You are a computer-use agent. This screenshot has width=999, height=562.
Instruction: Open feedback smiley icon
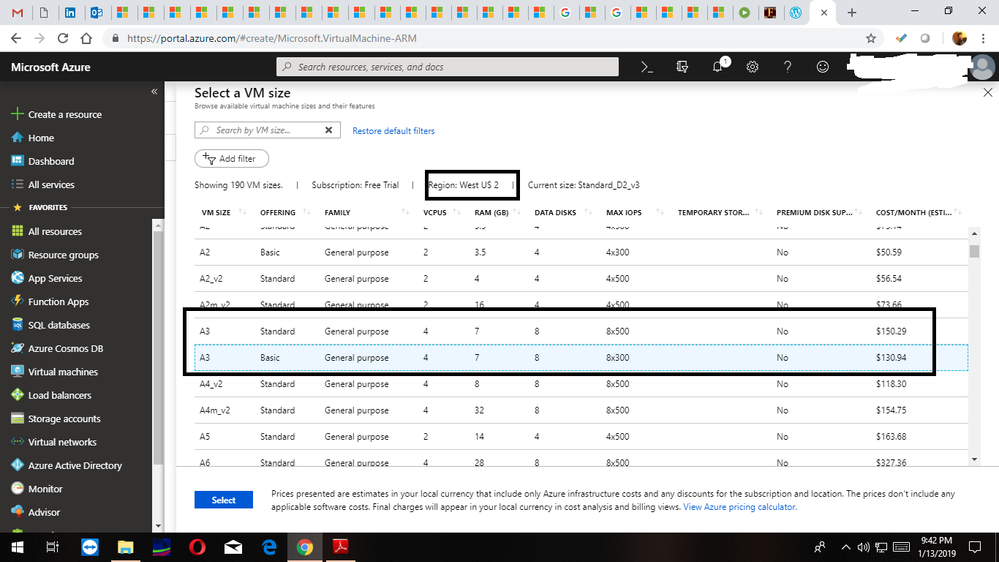pyautogui.click(x=823, y=67)
